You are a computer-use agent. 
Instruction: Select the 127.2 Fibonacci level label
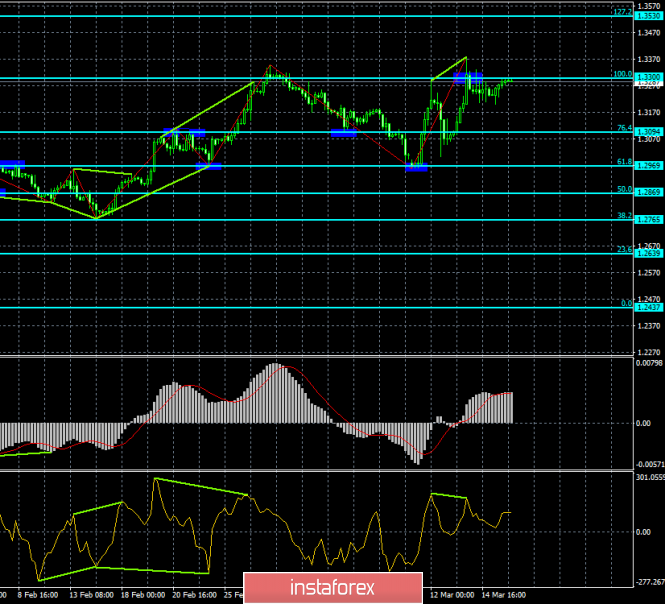[623, 12]
